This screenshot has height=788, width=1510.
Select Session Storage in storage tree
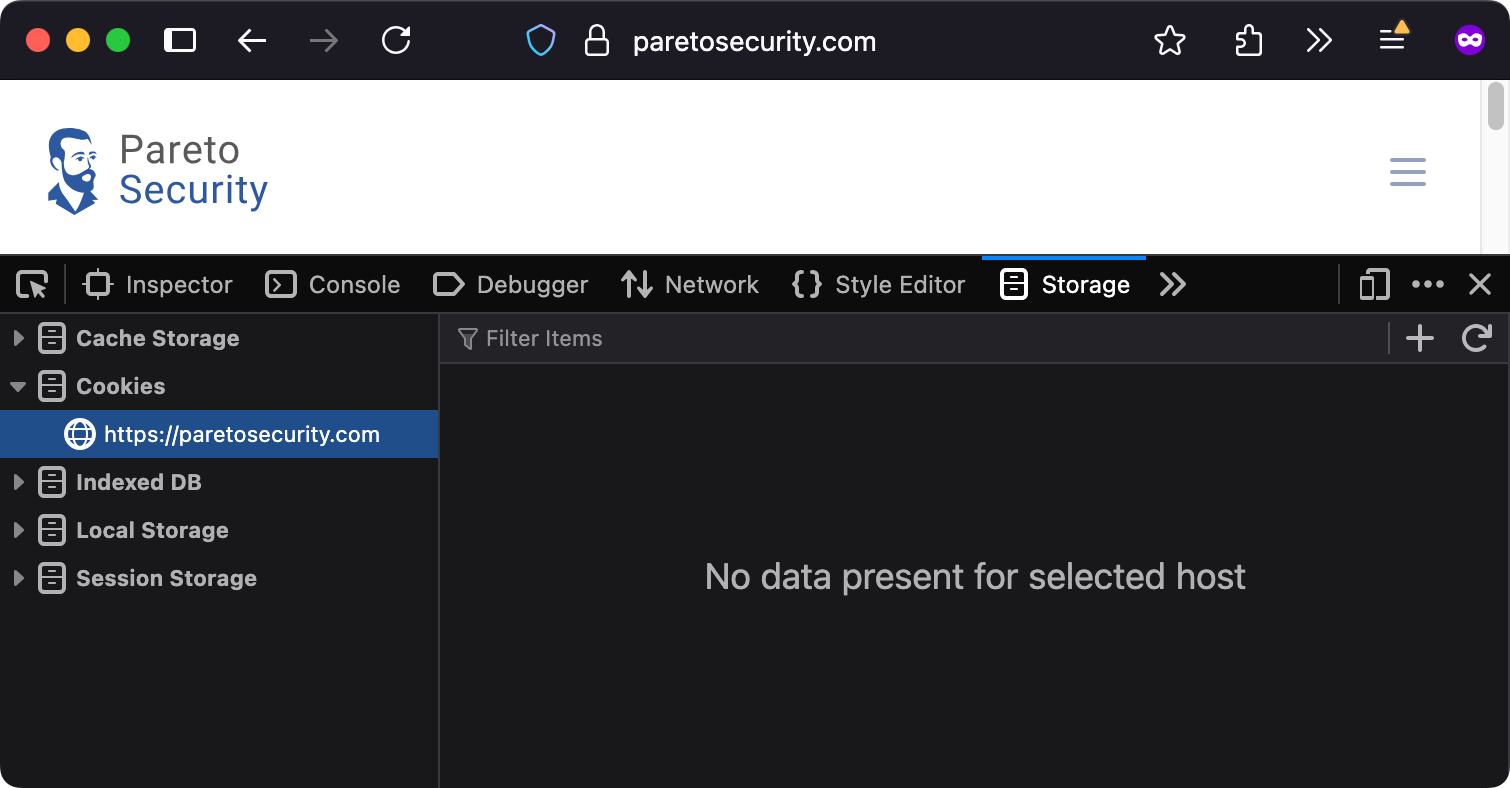[x=219, y=578]
